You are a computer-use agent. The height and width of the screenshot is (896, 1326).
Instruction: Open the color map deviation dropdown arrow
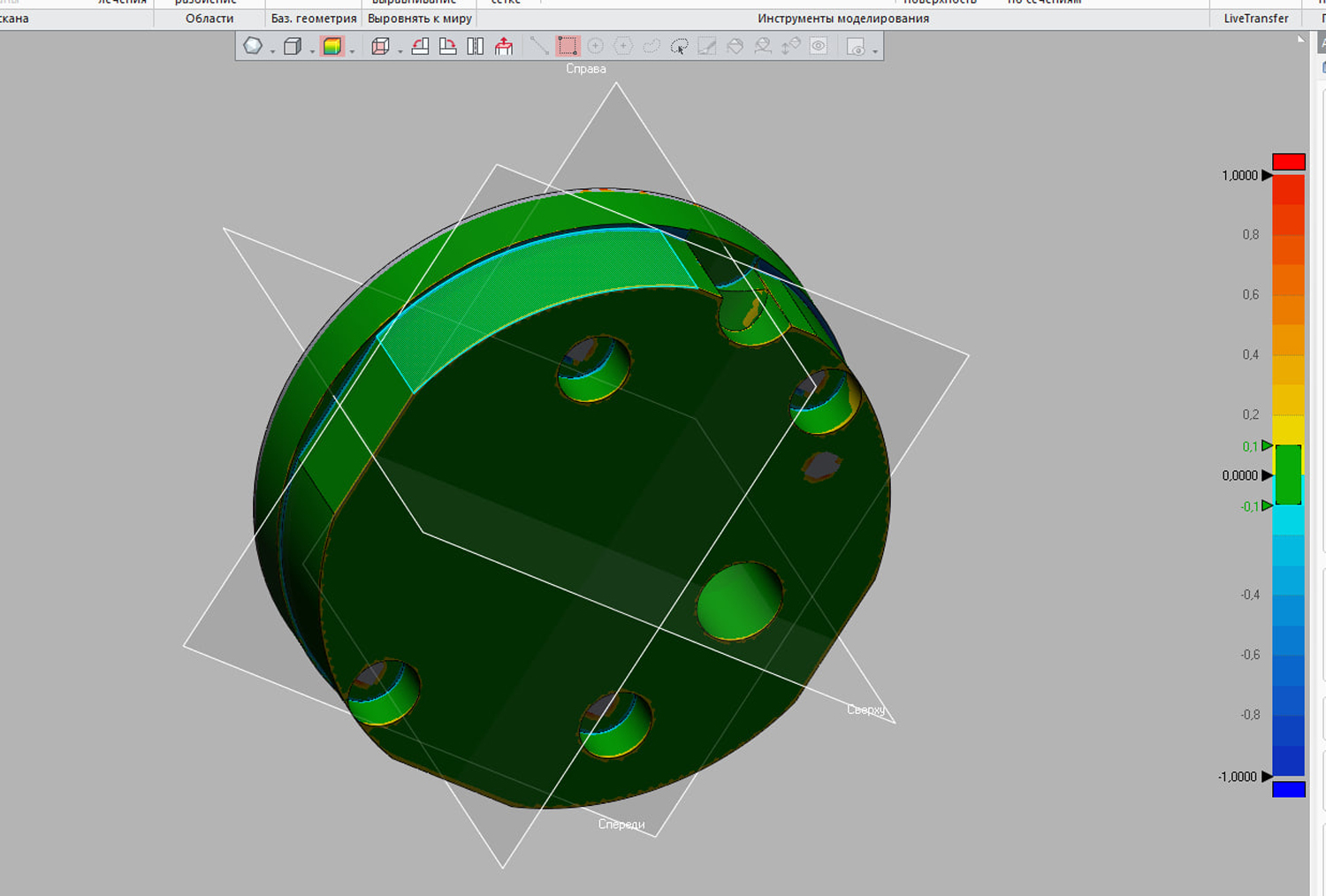click(352, 51)
